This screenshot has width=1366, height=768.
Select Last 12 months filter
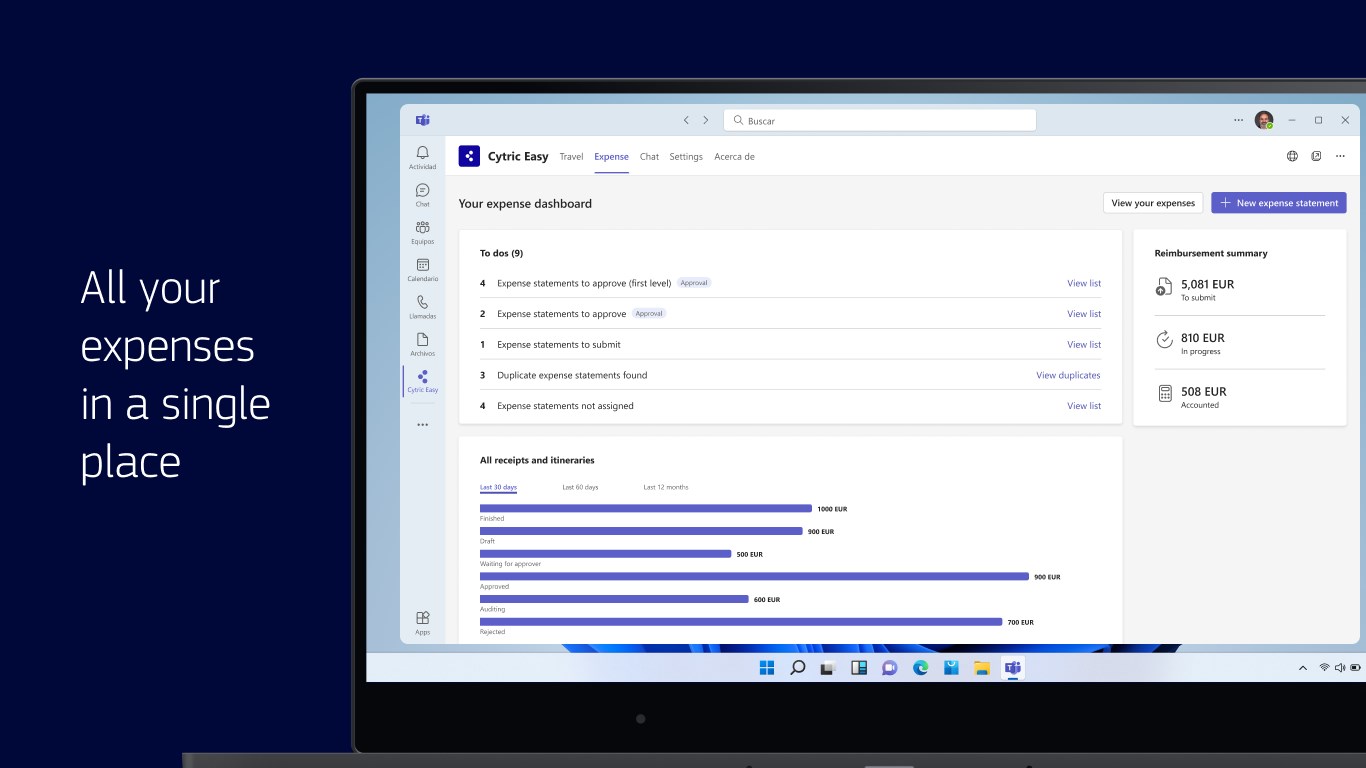(x=666, y=487)
